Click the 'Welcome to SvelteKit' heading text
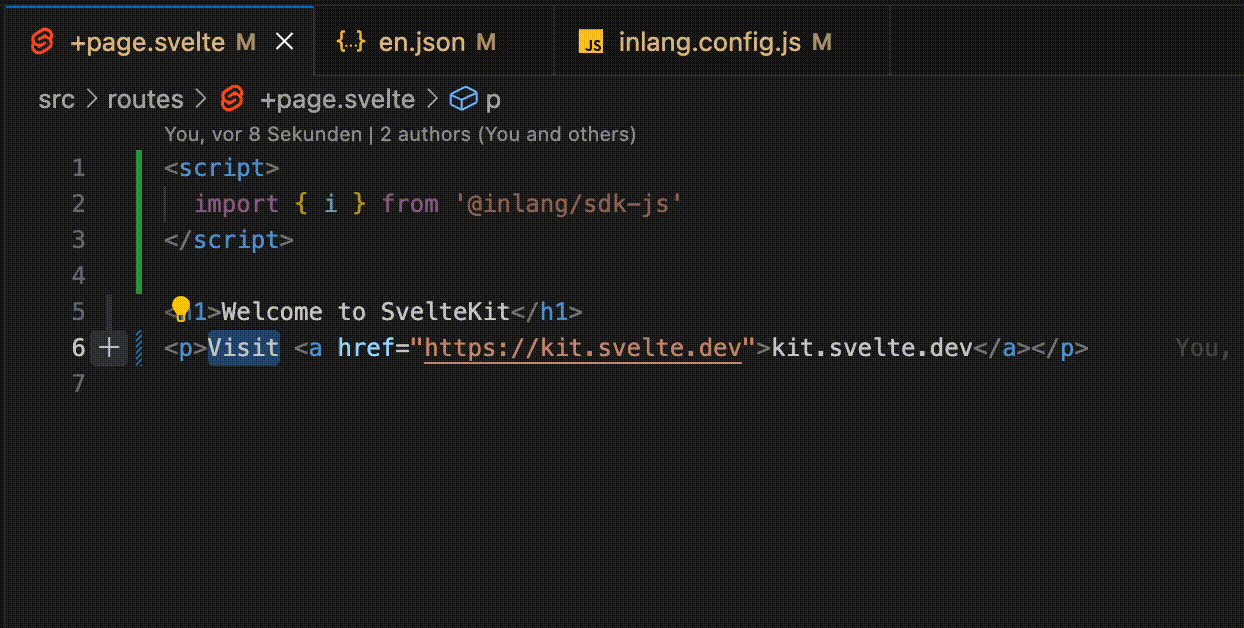This screenshot has height=628, width=1244. click(x=366, y=312)
